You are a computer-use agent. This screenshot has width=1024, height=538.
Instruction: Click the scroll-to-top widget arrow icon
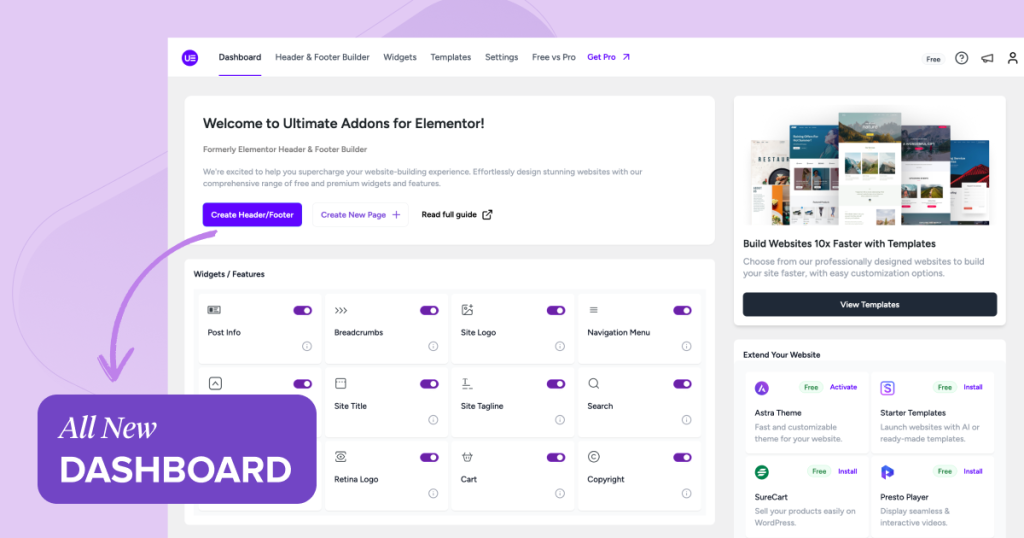216,383
